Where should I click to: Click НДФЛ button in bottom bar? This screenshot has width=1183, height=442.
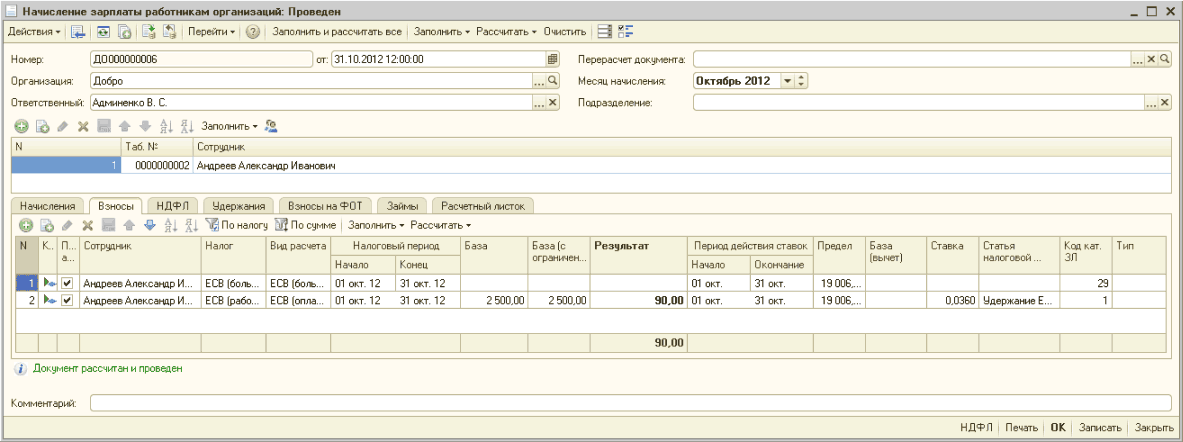(x=976, y=427)
